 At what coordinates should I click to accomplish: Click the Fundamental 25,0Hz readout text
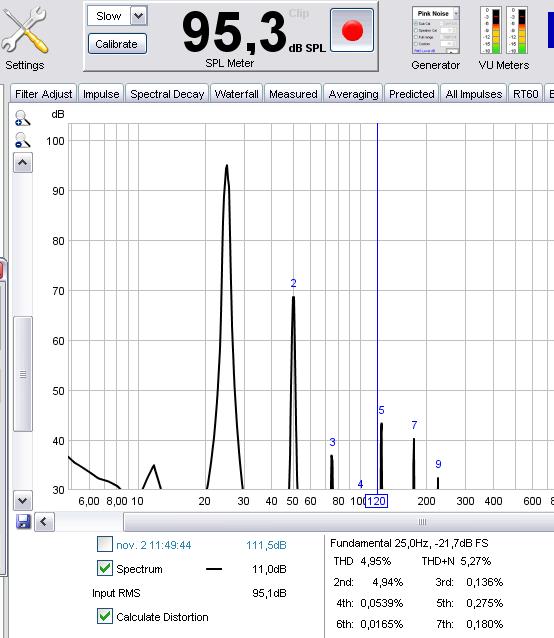[x=409, y=543]
